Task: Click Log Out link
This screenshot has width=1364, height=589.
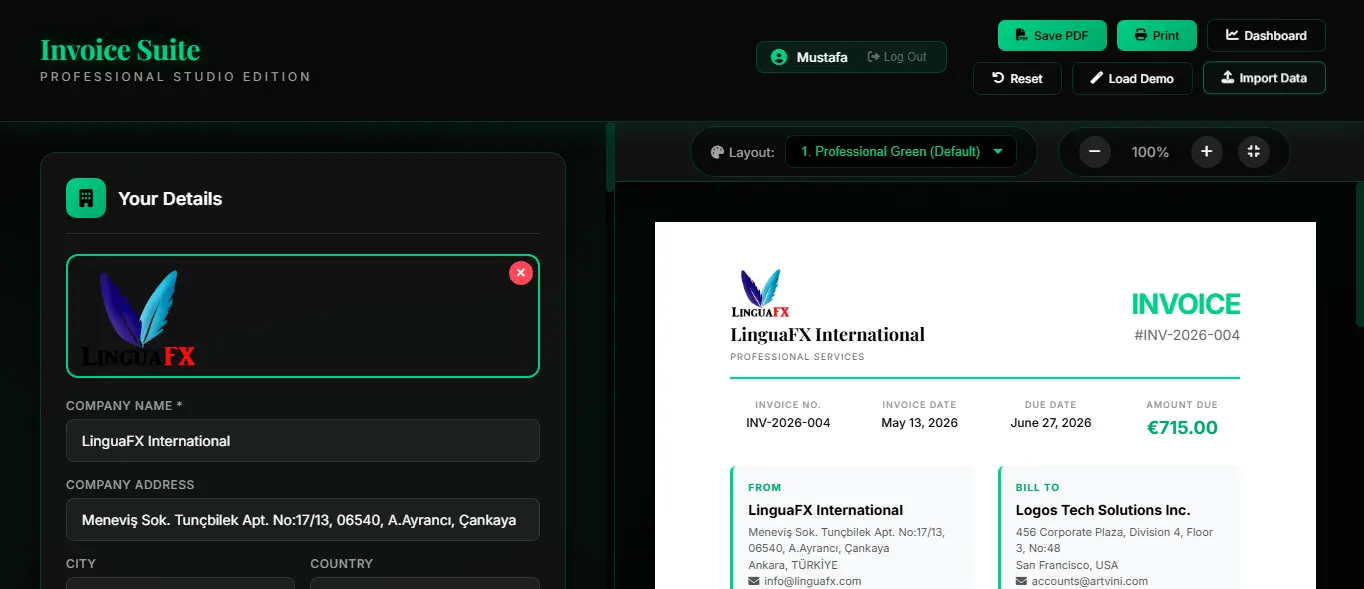Action: pyautogui.click(x=897, y=57)
